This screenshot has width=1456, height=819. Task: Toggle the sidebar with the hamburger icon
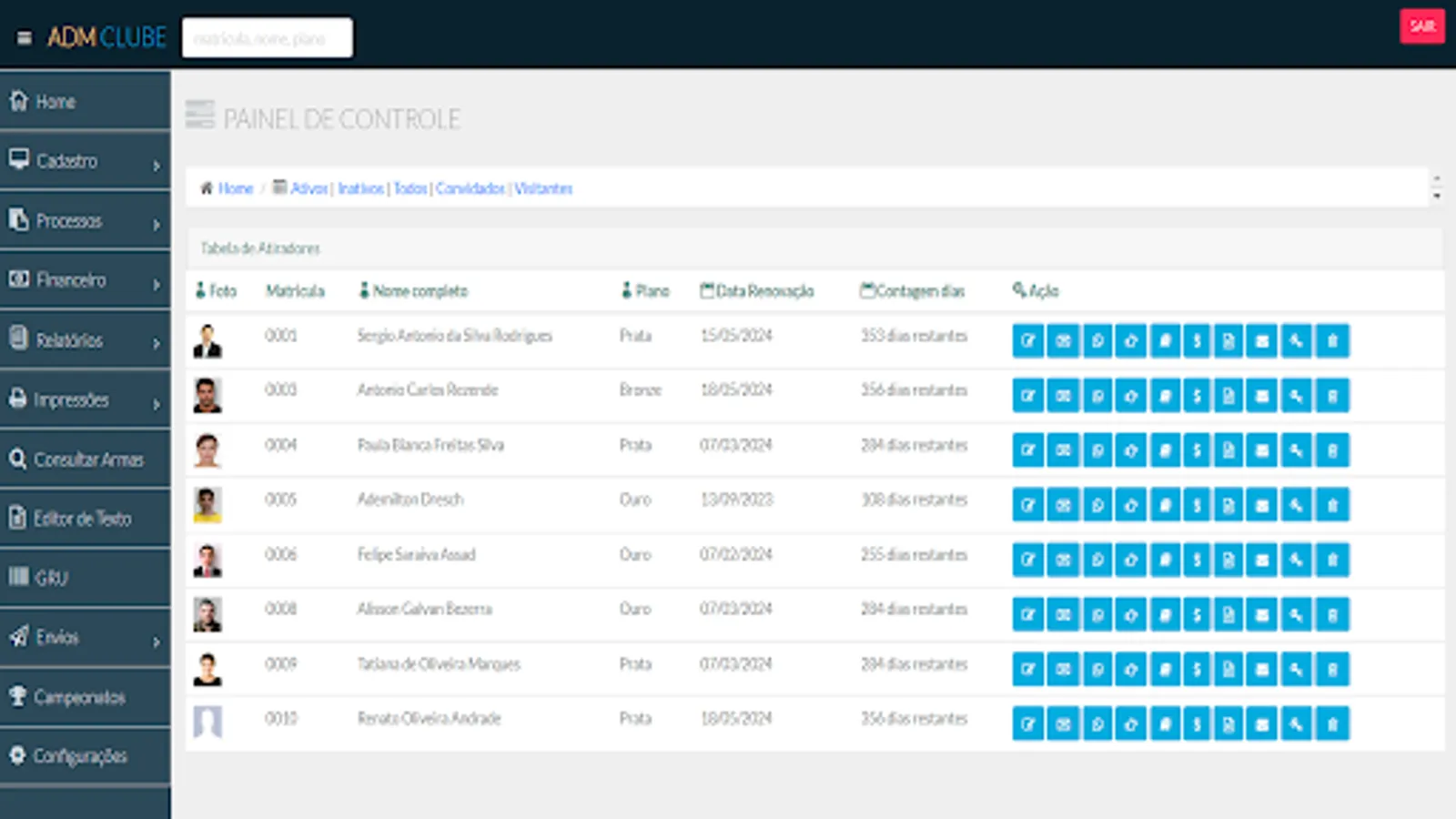point(25,38)
